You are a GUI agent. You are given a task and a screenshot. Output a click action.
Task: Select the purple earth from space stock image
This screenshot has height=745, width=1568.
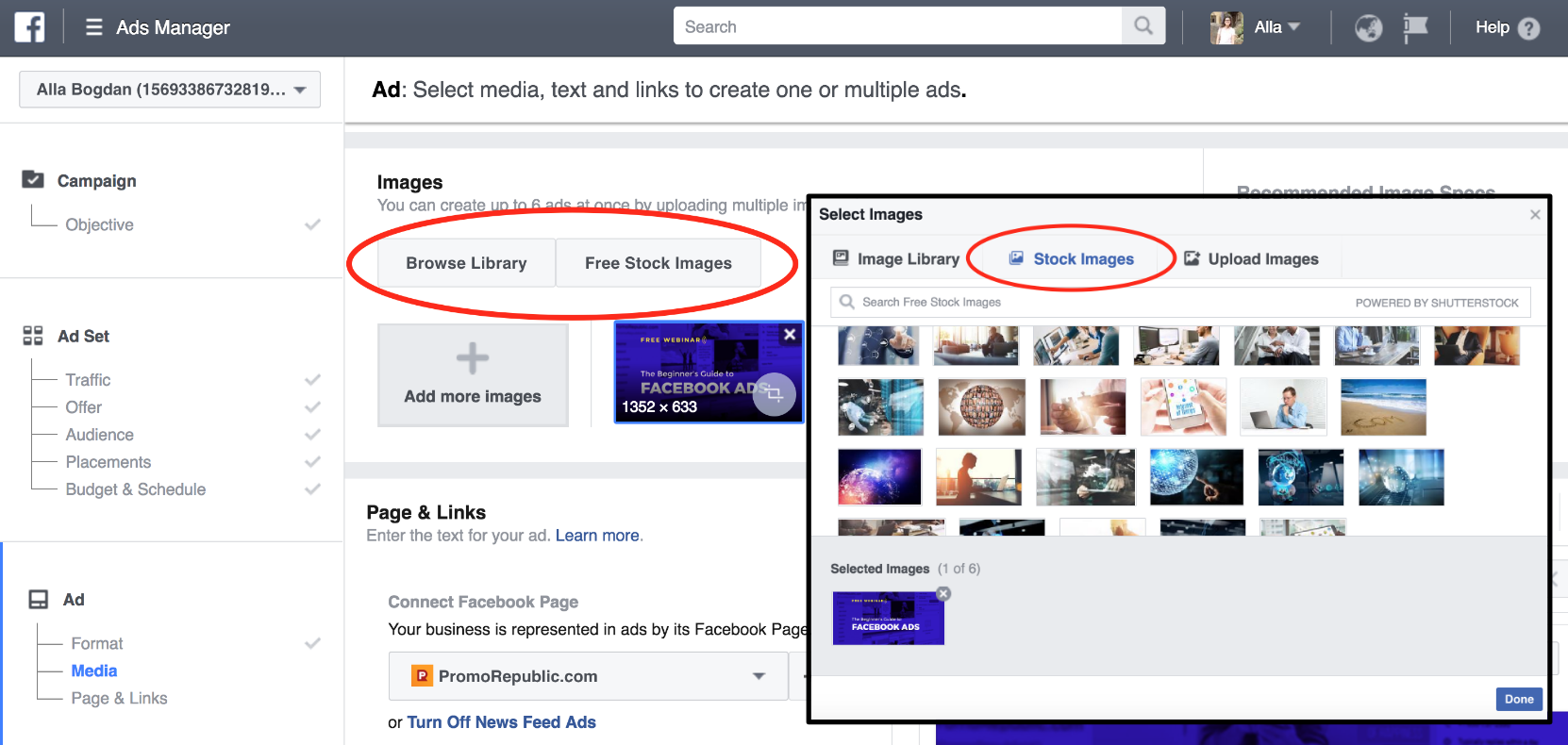879,476
